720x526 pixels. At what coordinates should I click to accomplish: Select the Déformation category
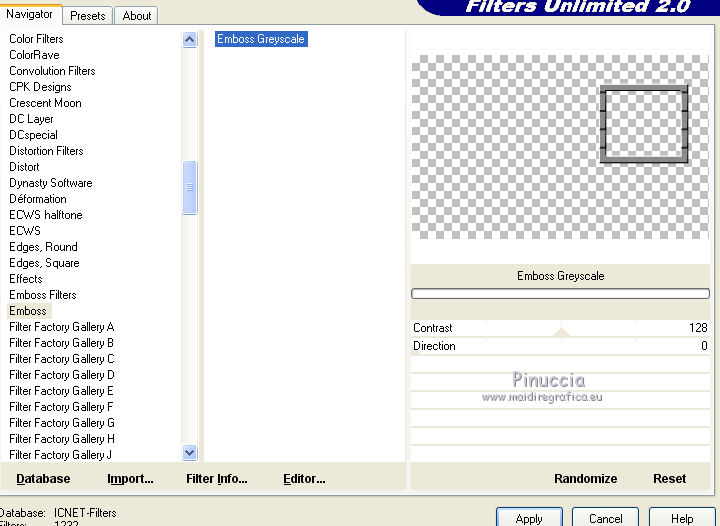click(38, 199)
